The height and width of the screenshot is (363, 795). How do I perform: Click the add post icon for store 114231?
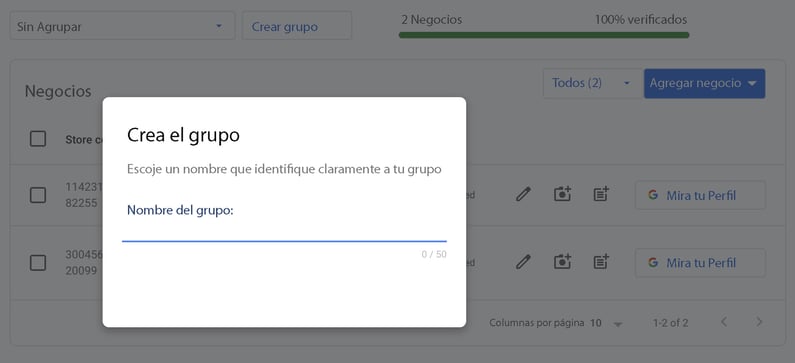tap(601, 194)
